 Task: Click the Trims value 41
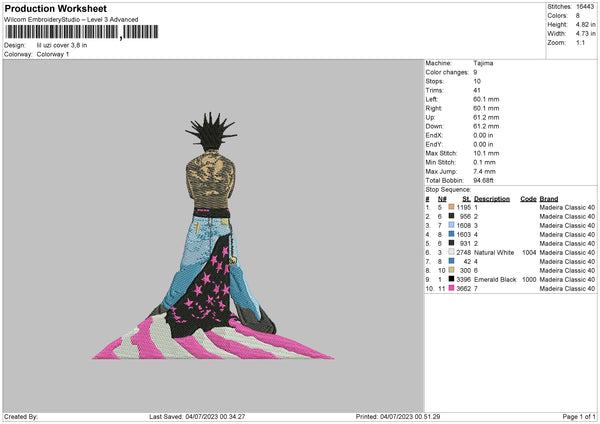(477, 91)
